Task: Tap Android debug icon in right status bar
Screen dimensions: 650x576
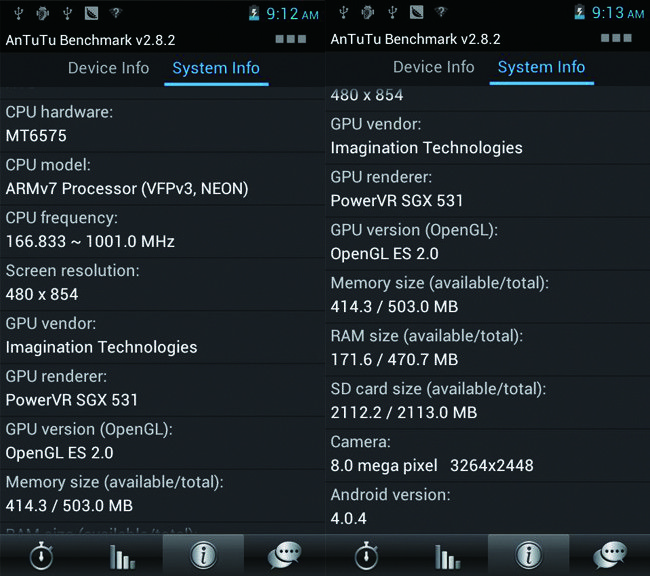Action: (367, 12)
